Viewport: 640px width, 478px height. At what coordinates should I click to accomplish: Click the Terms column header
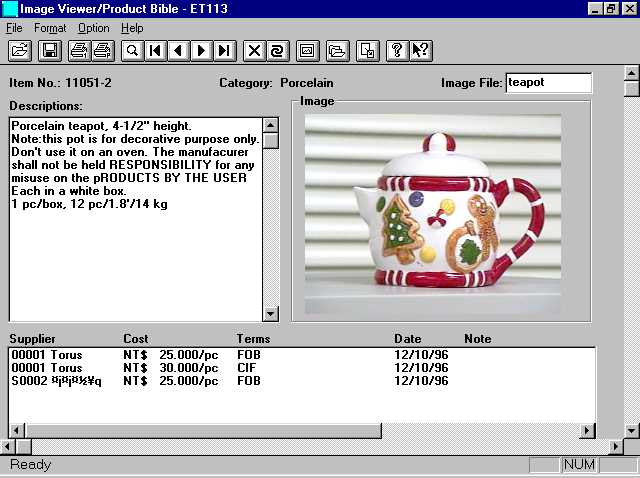pyautogui.click(x=253, y=339)
